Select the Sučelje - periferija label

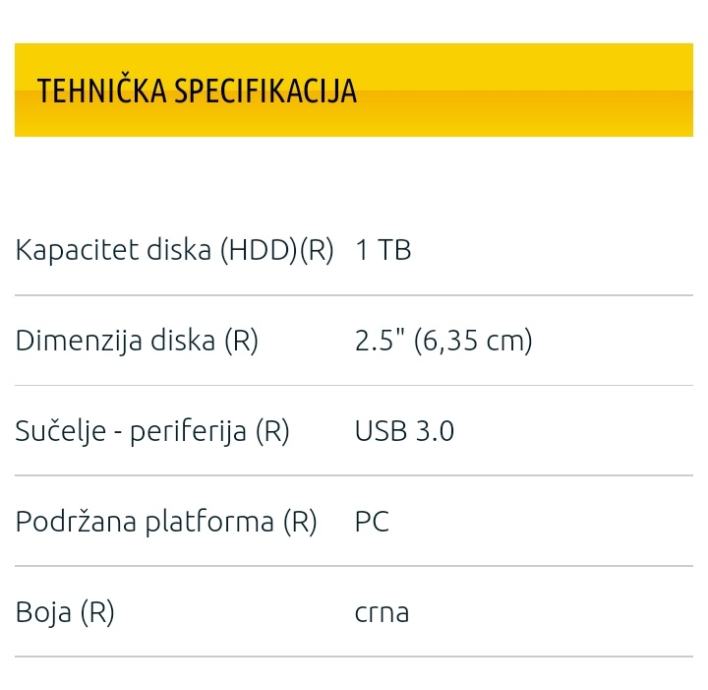[x=130, y=432]
